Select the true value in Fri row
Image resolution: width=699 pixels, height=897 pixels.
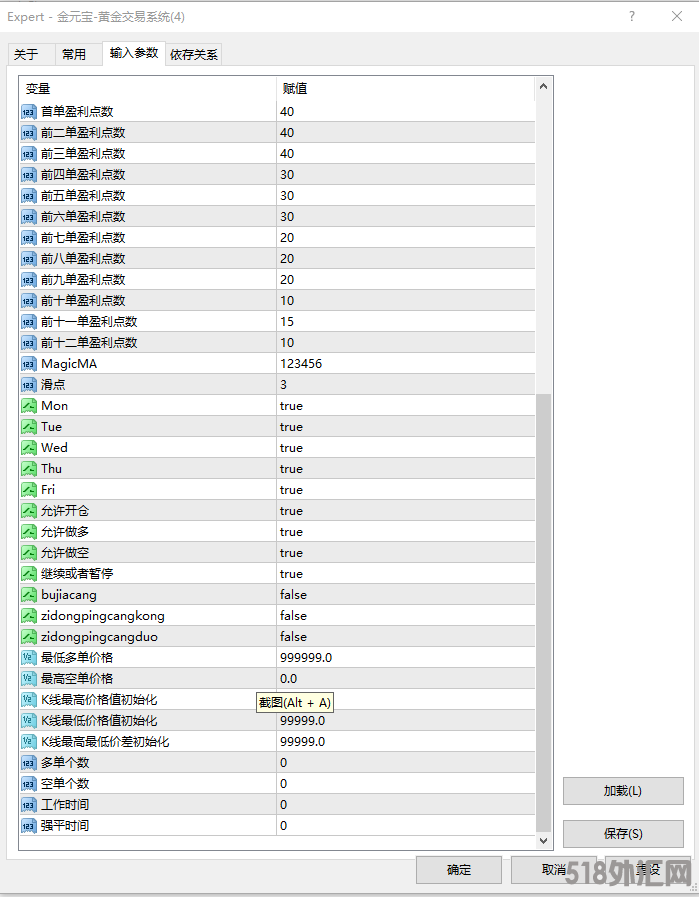tap(291, 490)
